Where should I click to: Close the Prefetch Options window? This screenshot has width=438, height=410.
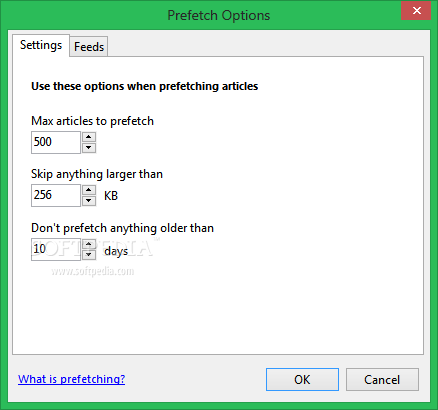point(417,11)
